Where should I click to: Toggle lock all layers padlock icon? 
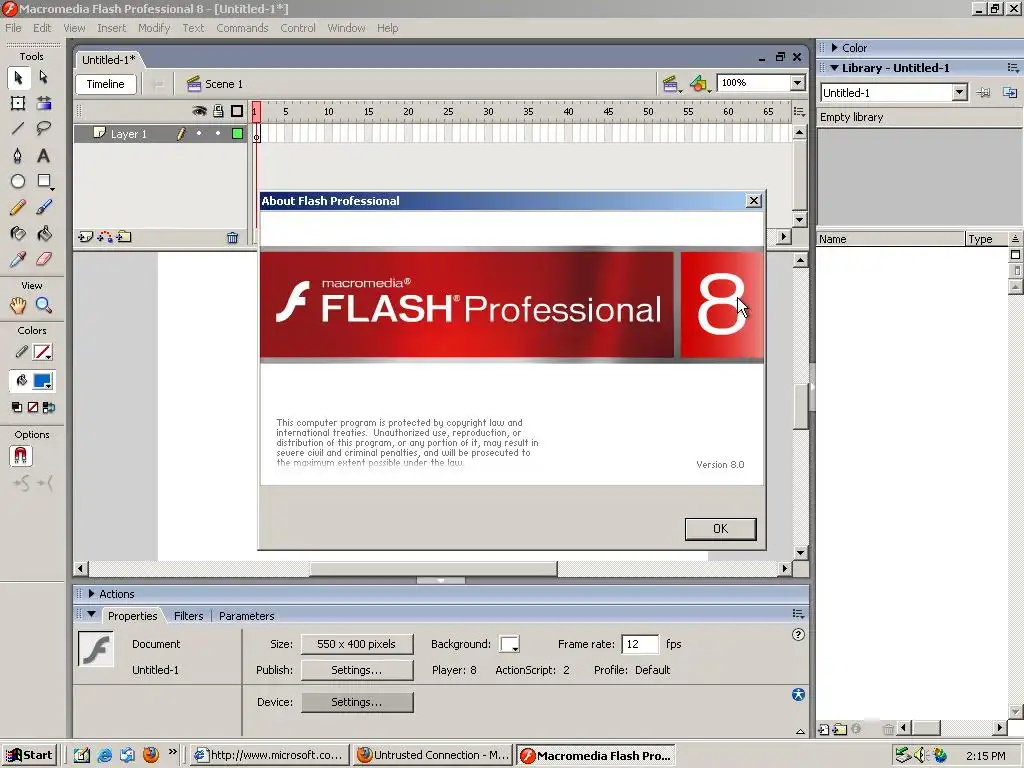[x=219, y=112]
